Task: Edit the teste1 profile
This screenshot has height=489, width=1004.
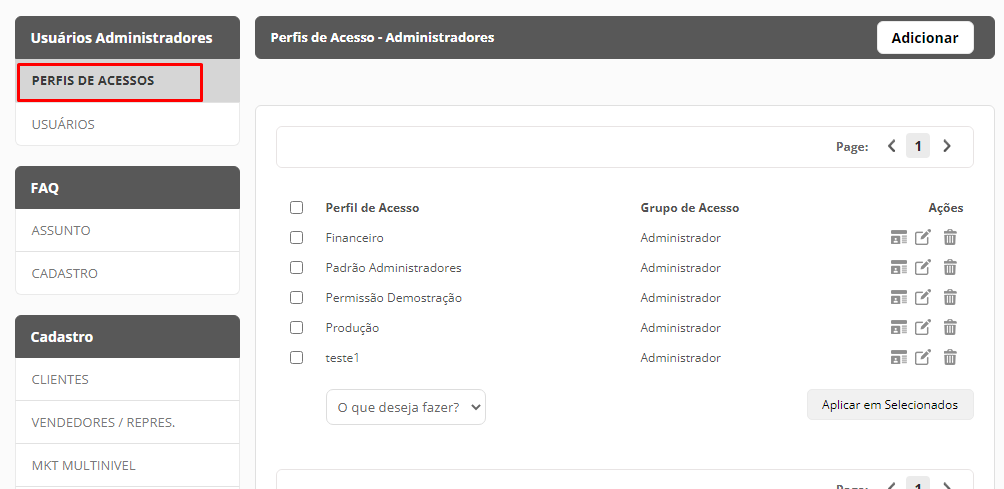Action: coord(922,358)
